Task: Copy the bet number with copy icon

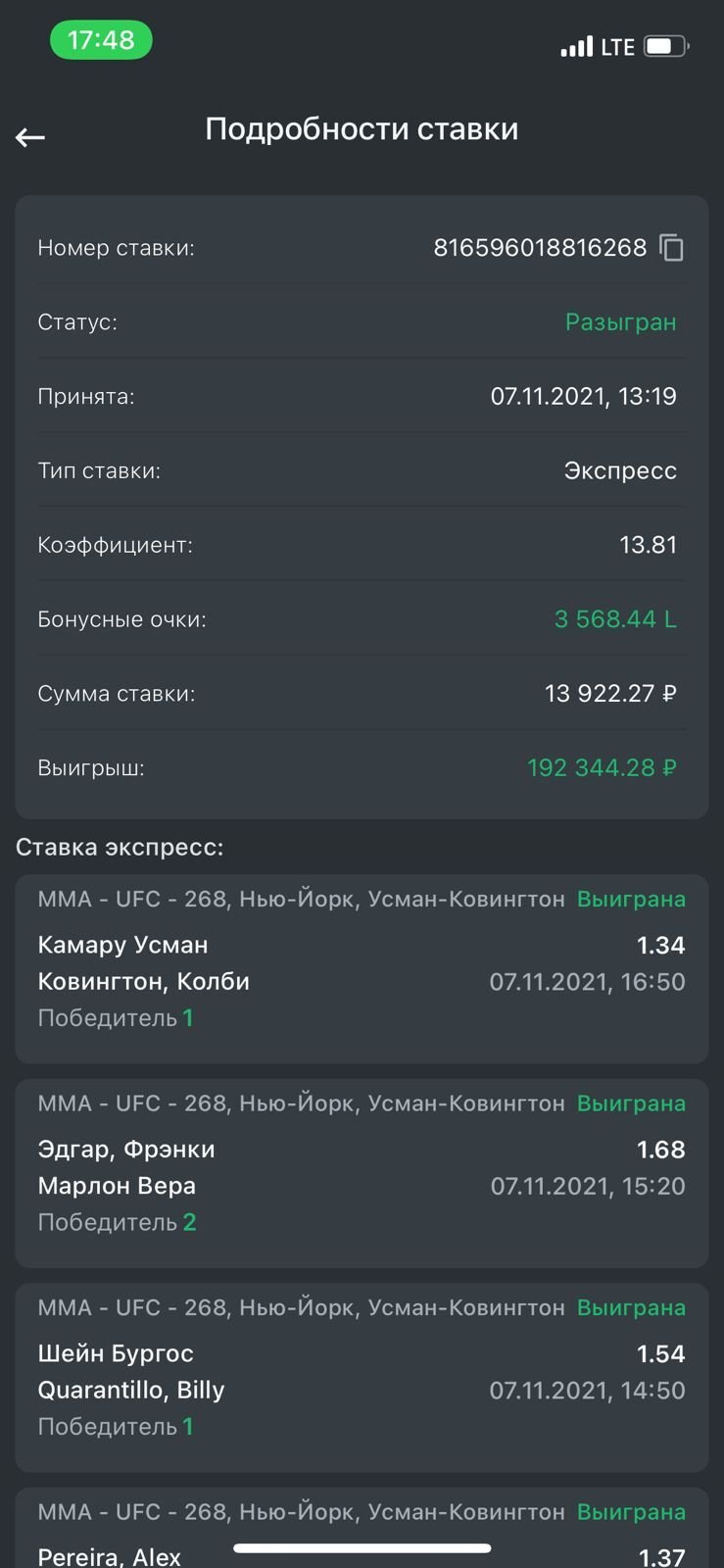Action: click(x=671, y=248)
